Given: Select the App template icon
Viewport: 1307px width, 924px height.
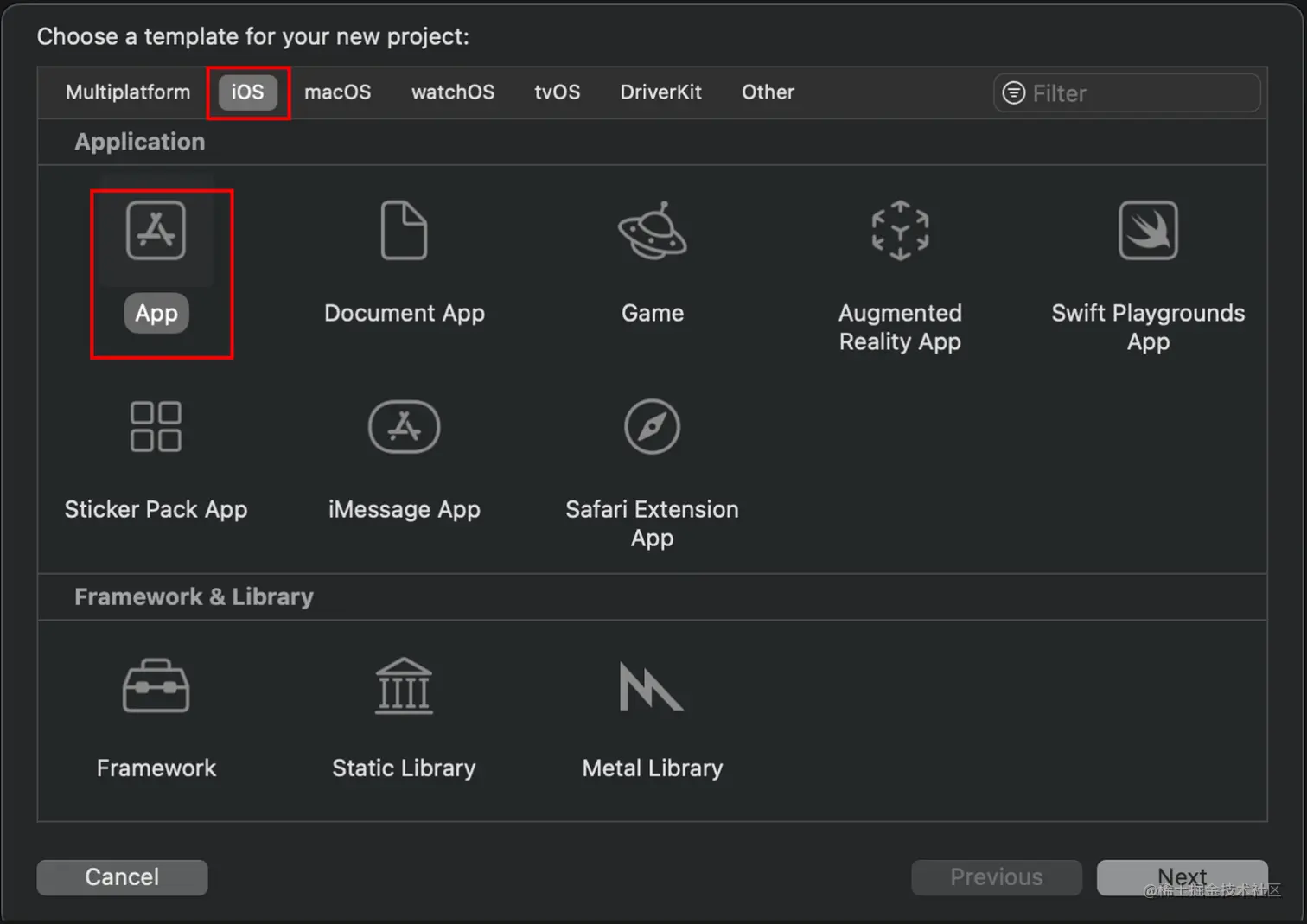Looking at the screenshot, I should [156, 230].
